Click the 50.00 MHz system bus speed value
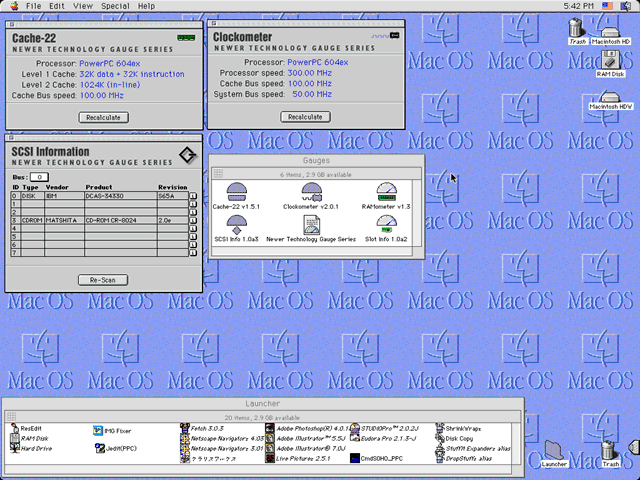 pos(312,94)
